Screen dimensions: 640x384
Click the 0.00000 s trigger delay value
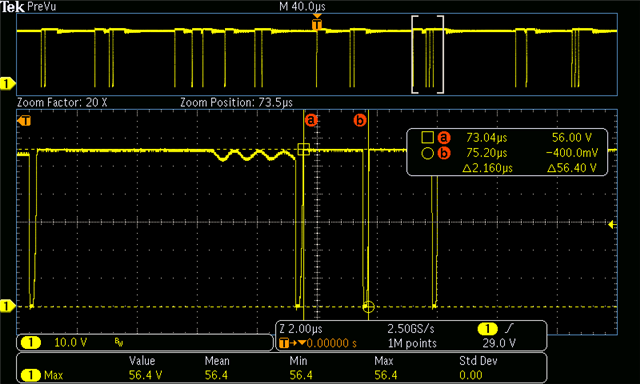pos(331,343)
